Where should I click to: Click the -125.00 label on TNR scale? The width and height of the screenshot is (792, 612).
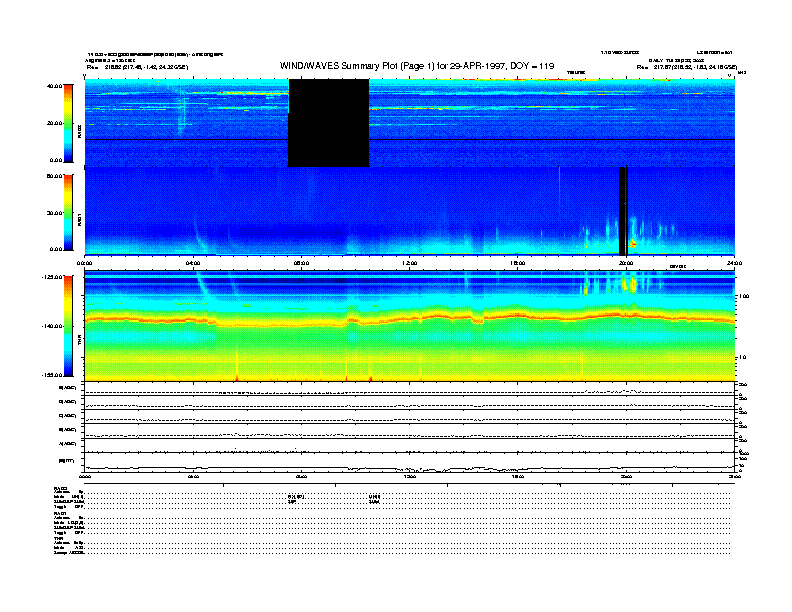point(52,277)
